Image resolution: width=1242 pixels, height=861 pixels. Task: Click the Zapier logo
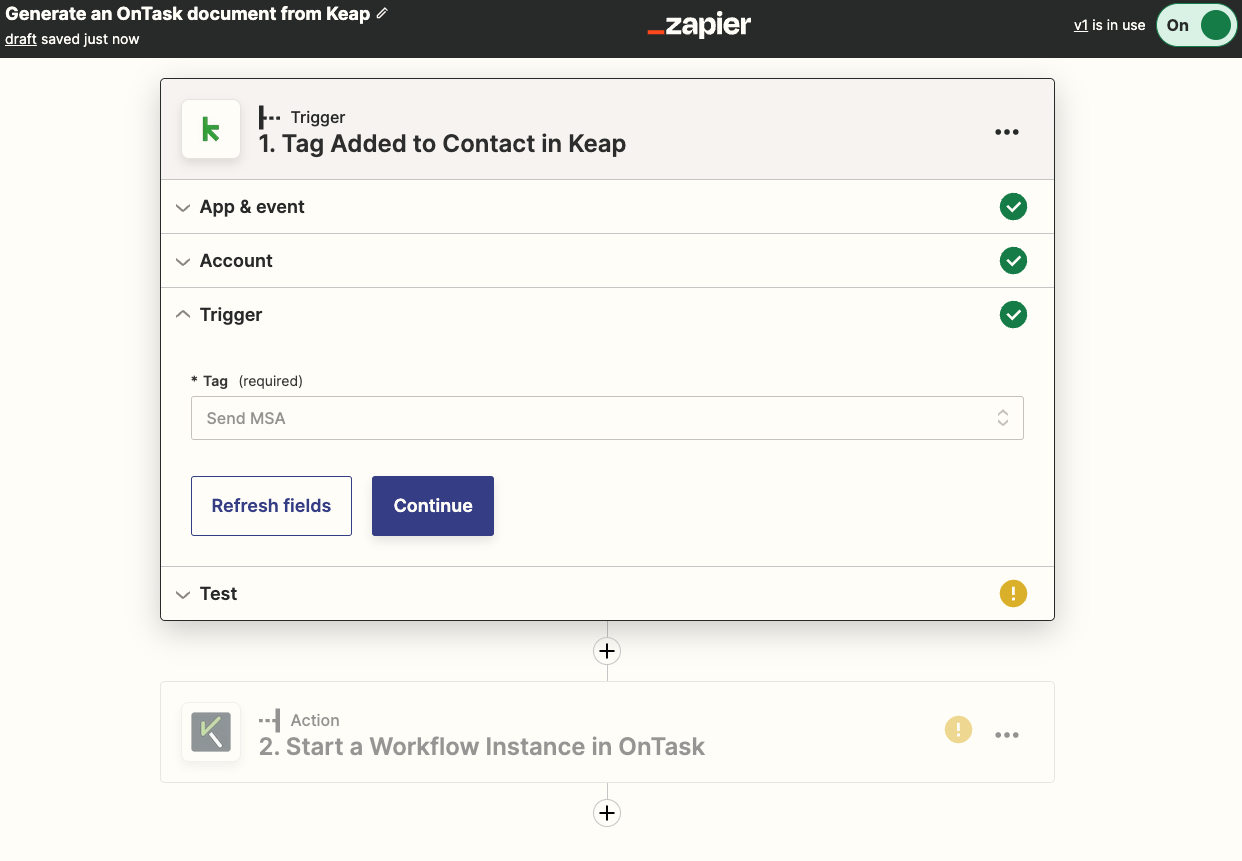coord(699,26)
